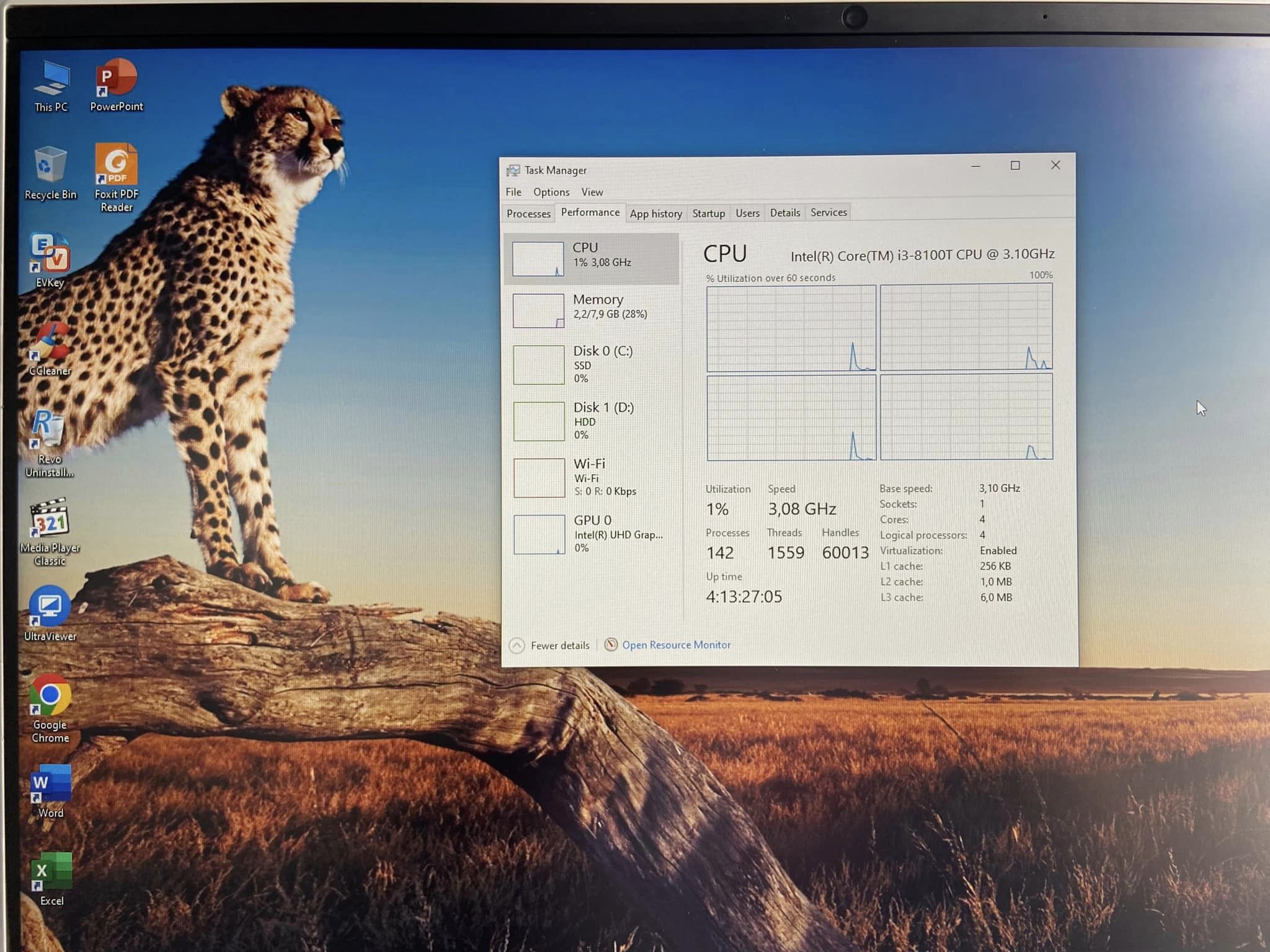This screenshot has width=1270, height=952.
Task: Select Wi-Fi in the performance sidebar
Action: pyautogui.click(x=592, y=477)
